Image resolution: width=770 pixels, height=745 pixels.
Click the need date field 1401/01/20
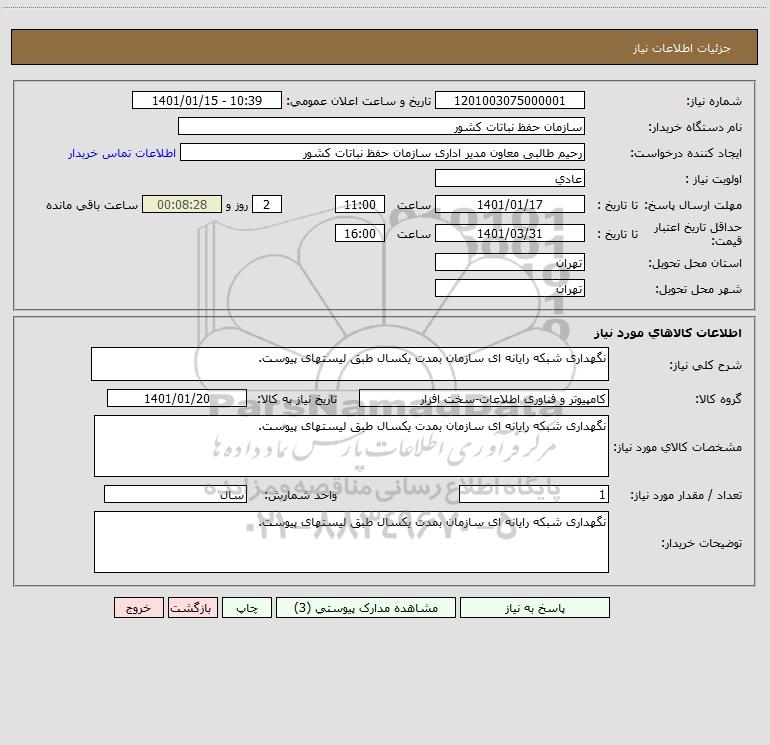tap(177, 398)
